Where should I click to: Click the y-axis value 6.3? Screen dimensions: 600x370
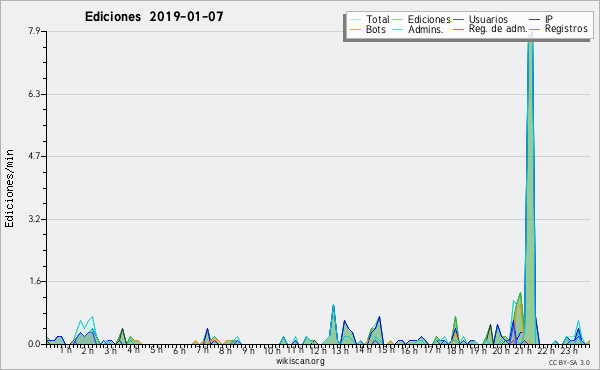click(34, 94)
